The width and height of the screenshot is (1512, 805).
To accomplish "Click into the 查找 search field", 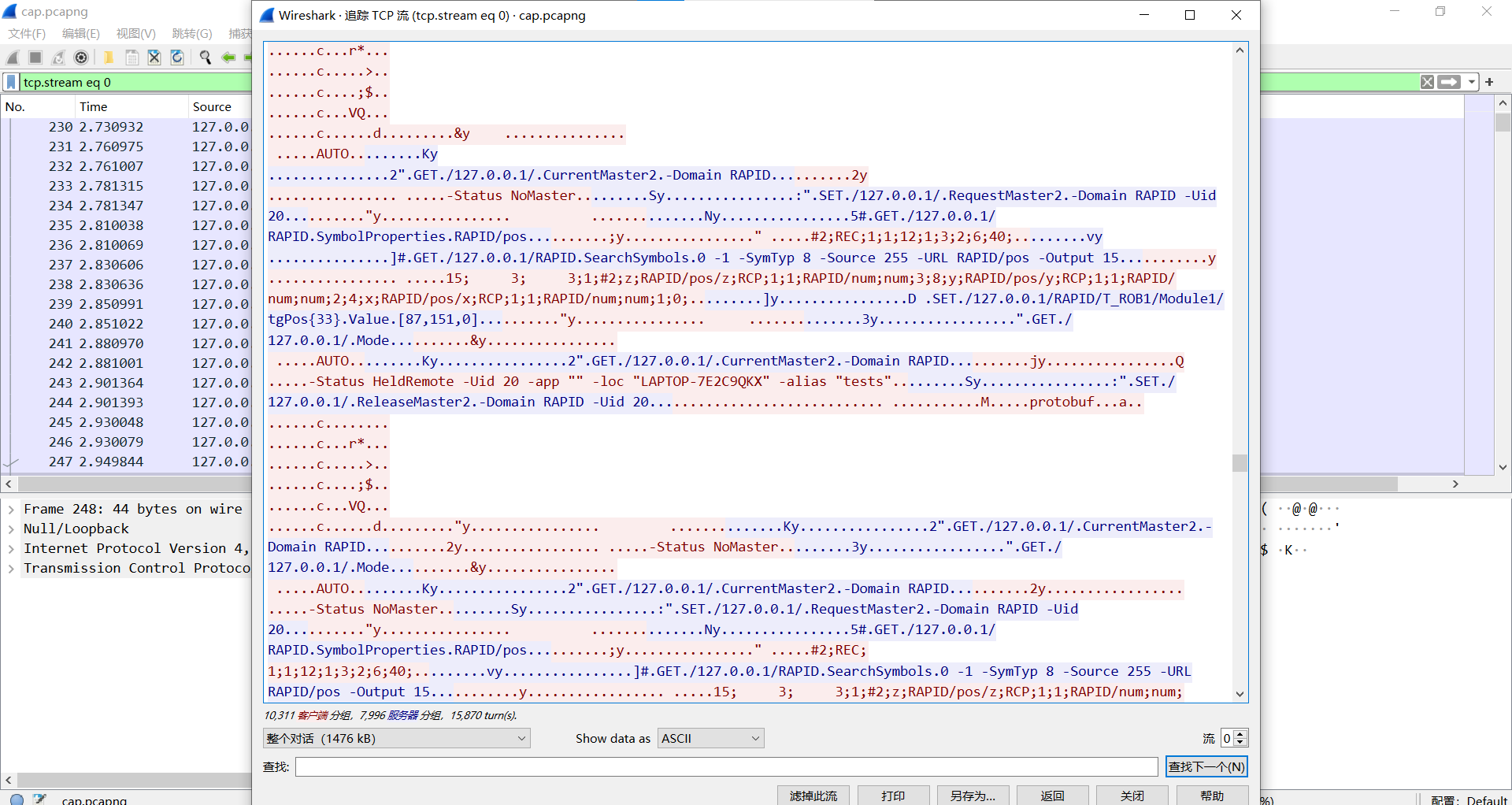I will tap(726, 766).
